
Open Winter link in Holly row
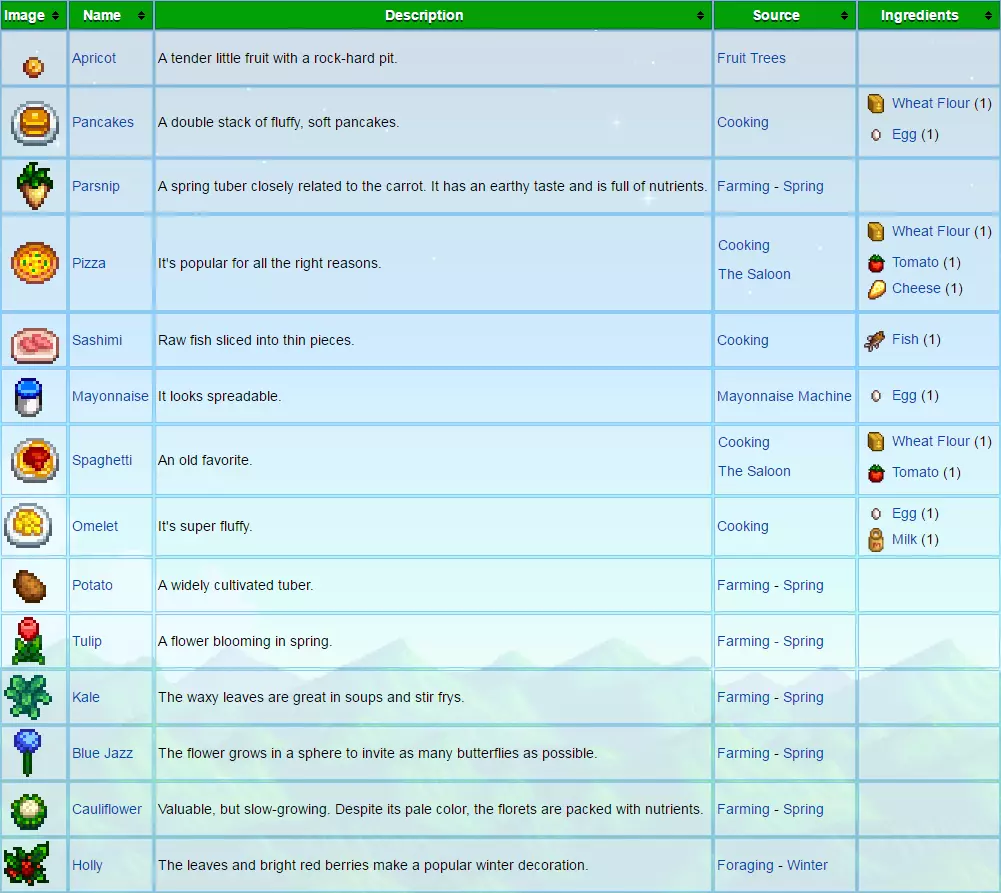(x=807, y=866)
